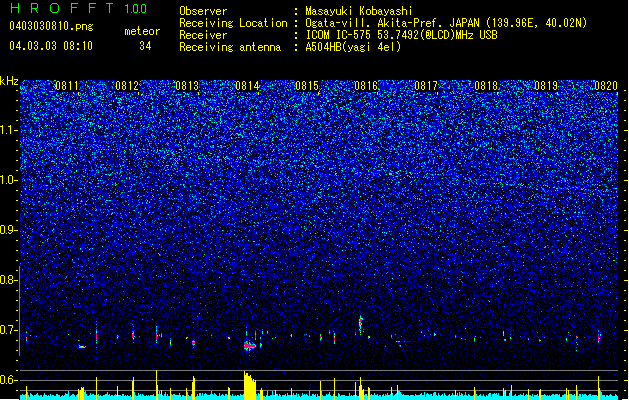Click the 0.7 kHz axis label
This screenshot has height=400, width=629.
point(9,330)
